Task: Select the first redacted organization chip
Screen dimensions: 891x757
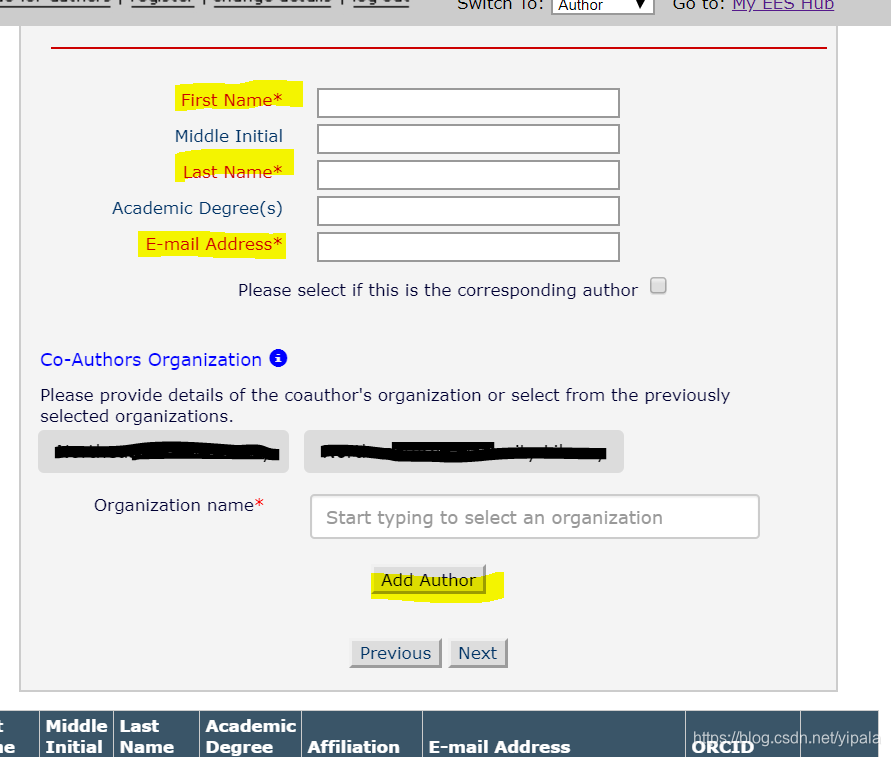Action: pos(164,452)
